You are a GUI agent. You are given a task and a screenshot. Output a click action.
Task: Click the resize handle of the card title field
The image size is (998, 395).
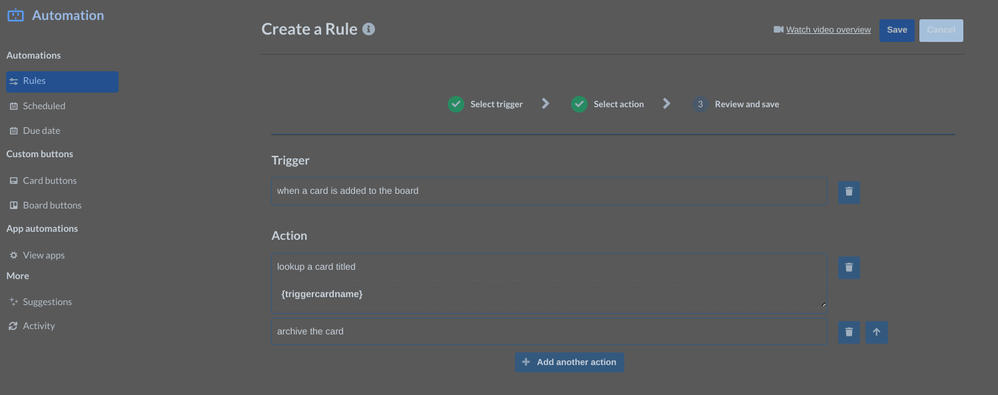pos(824,305)
